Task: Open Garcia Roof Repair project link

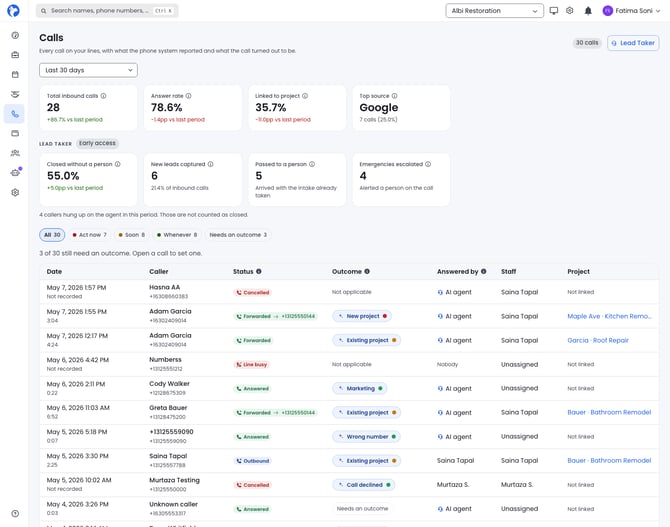Action: (598, 340)
